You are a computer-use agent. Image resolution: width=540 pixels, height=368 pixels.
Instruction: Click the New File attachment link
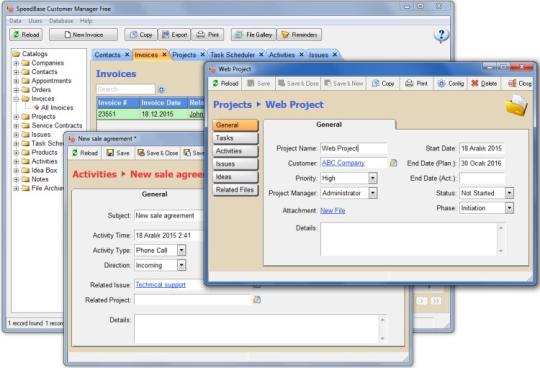[x=333, y=210]
